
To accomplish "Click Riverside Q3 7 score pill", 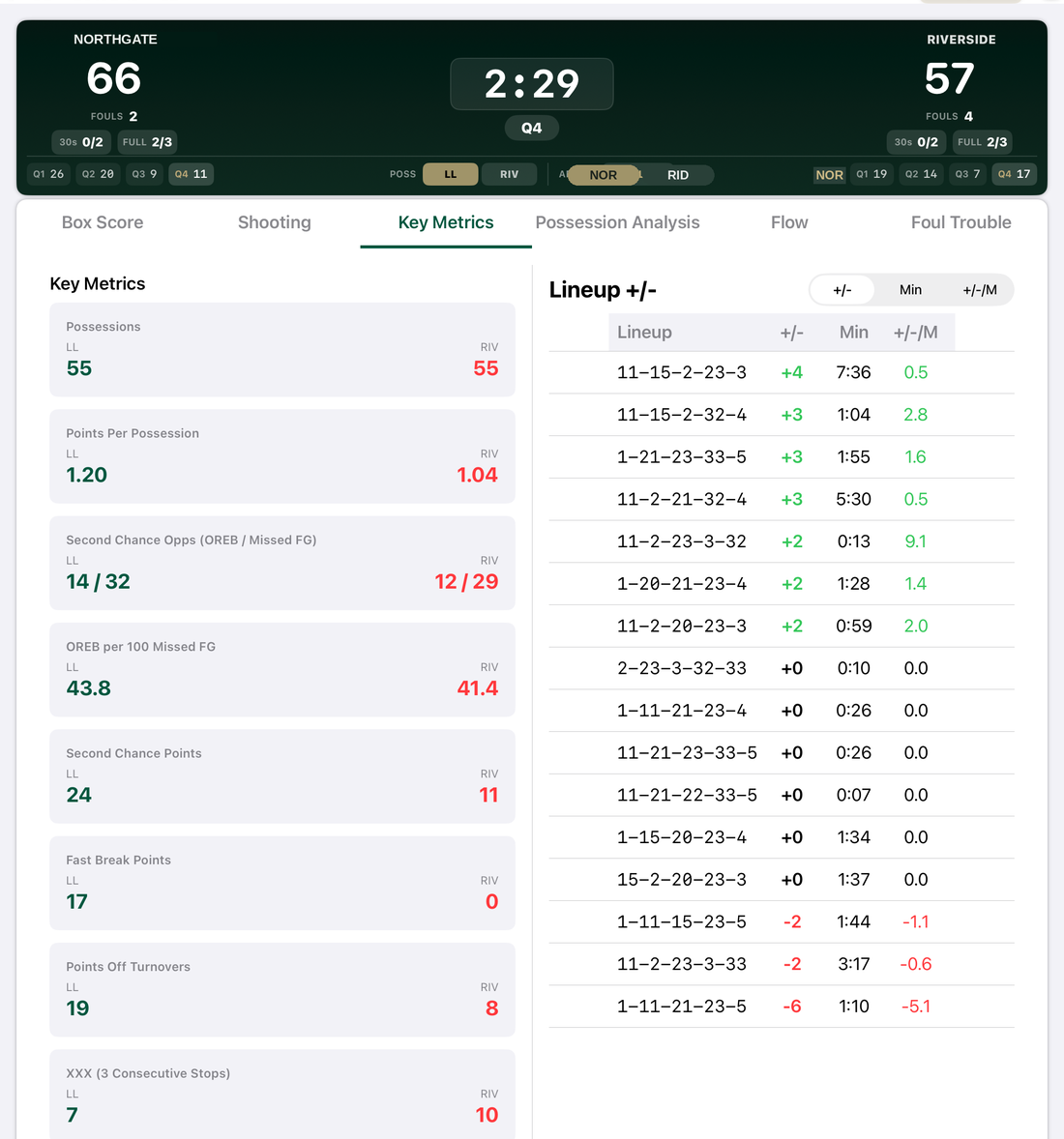I will tap(967, 174).
